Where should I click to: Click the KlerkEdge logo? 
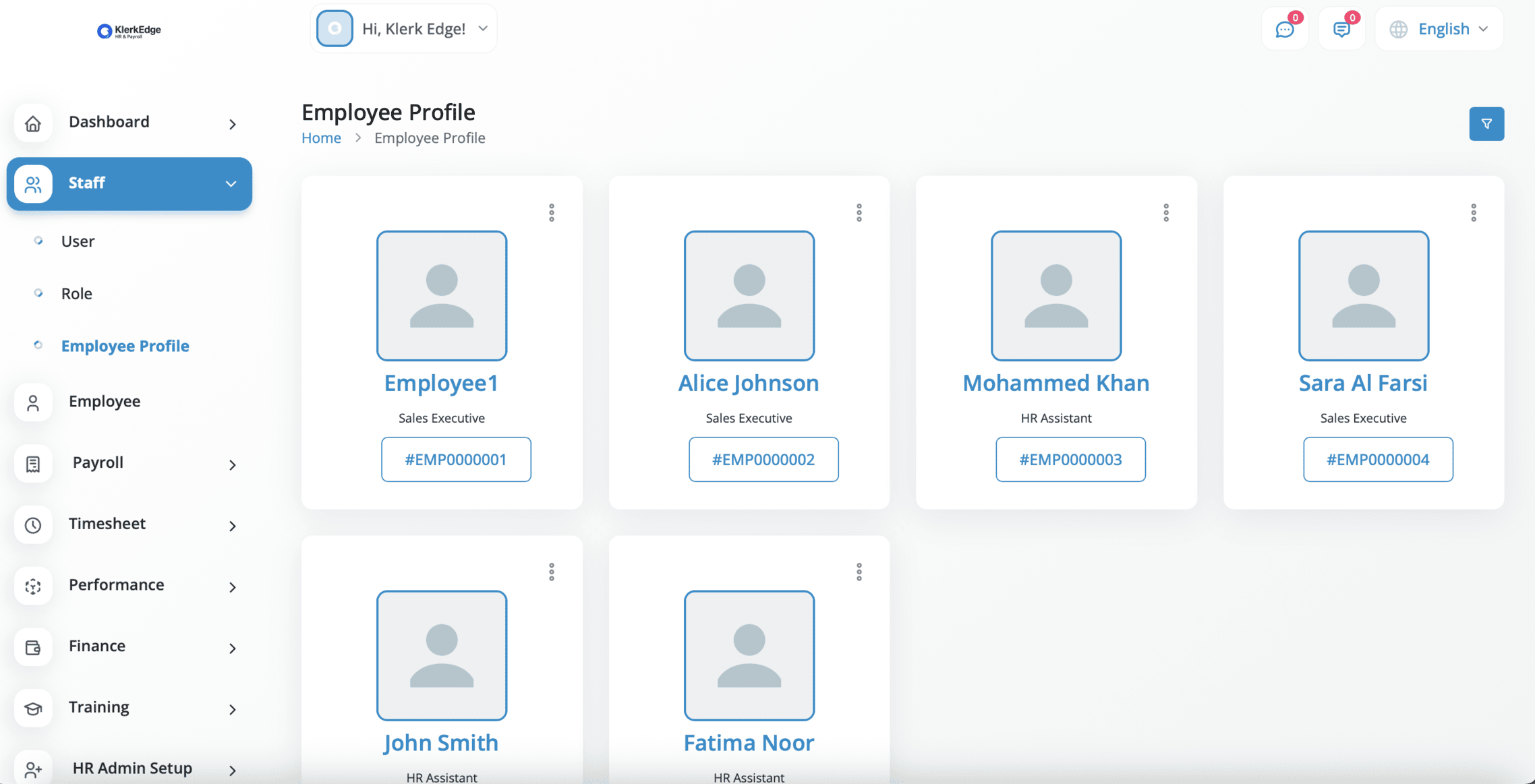[x=129, y=30]
